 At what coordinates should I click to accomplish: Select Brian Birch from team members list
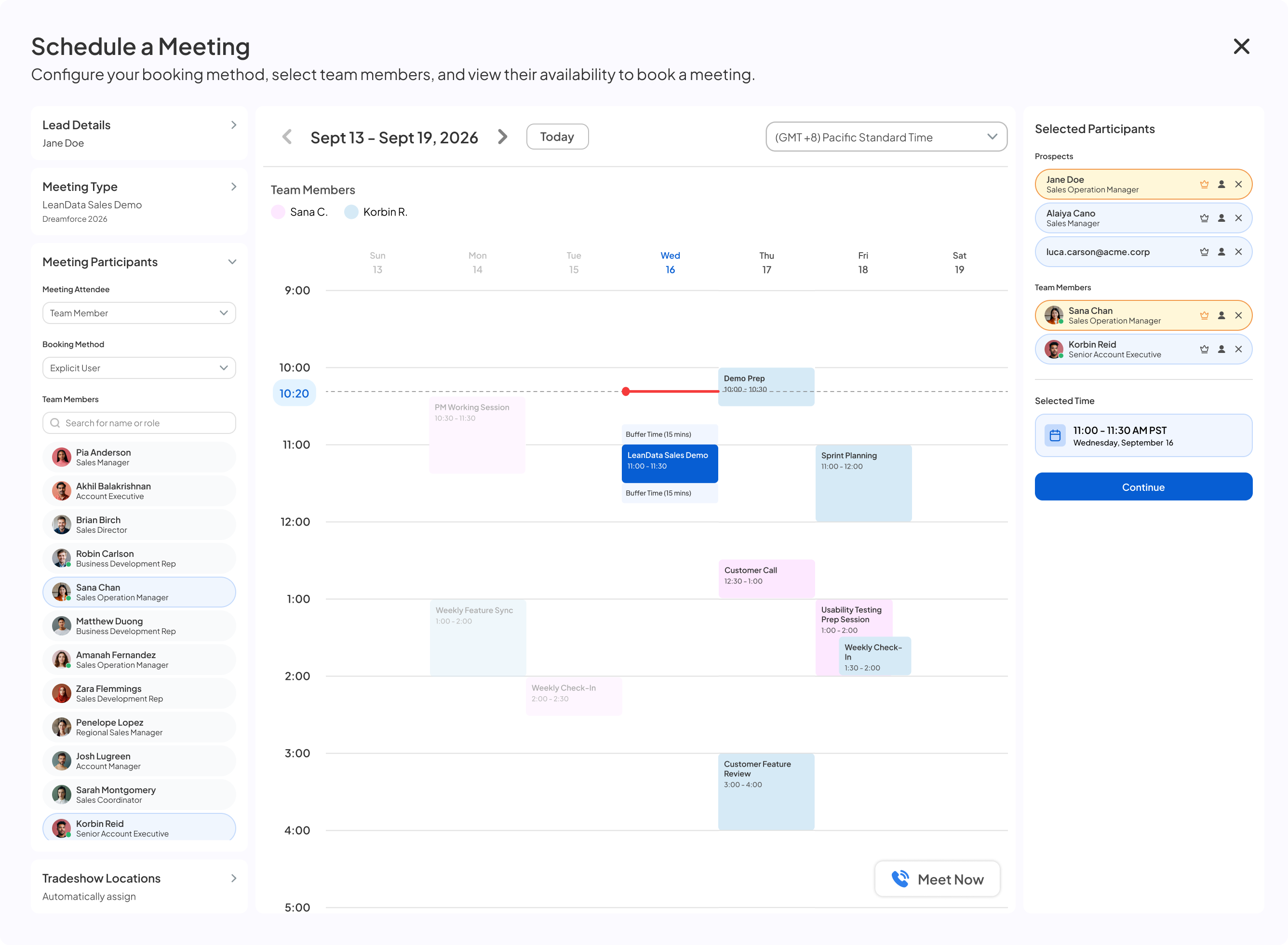click(139, 525)
